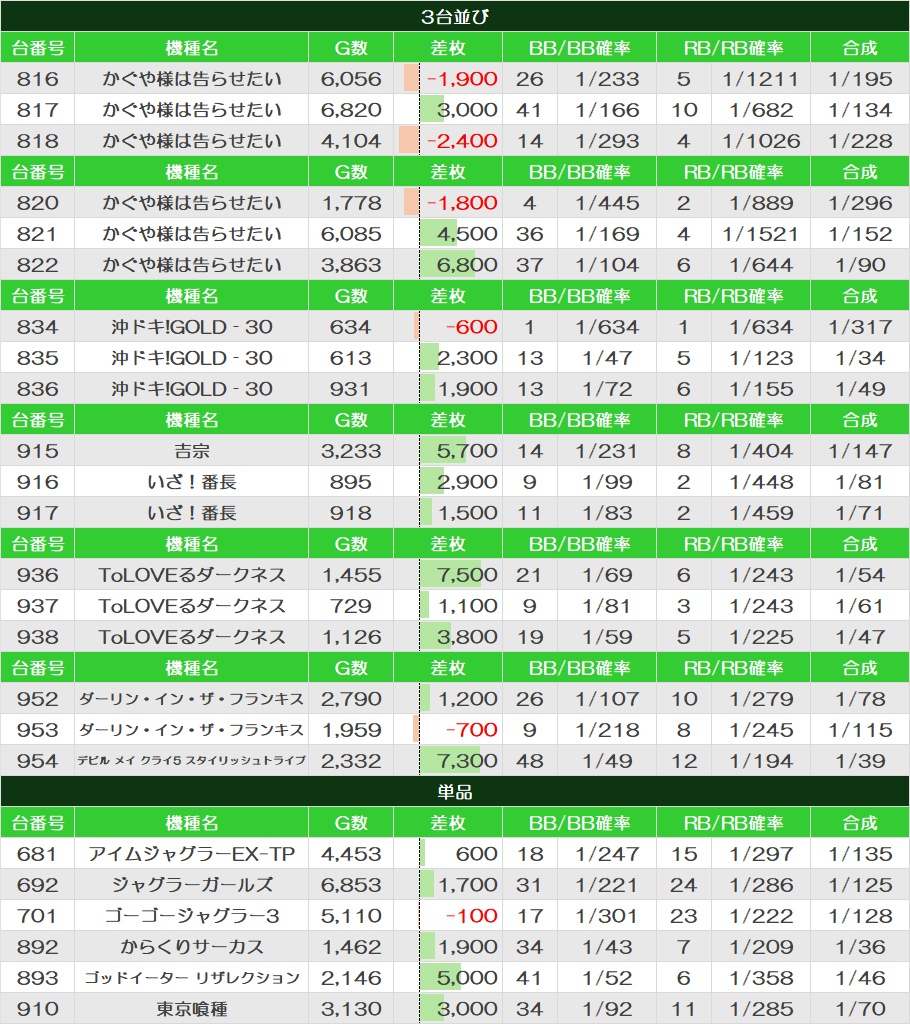This screenshot has width=910, height=1024.
Task: Click ゴッドイーター リザレクション name in row 893
Action: (191, 978)
